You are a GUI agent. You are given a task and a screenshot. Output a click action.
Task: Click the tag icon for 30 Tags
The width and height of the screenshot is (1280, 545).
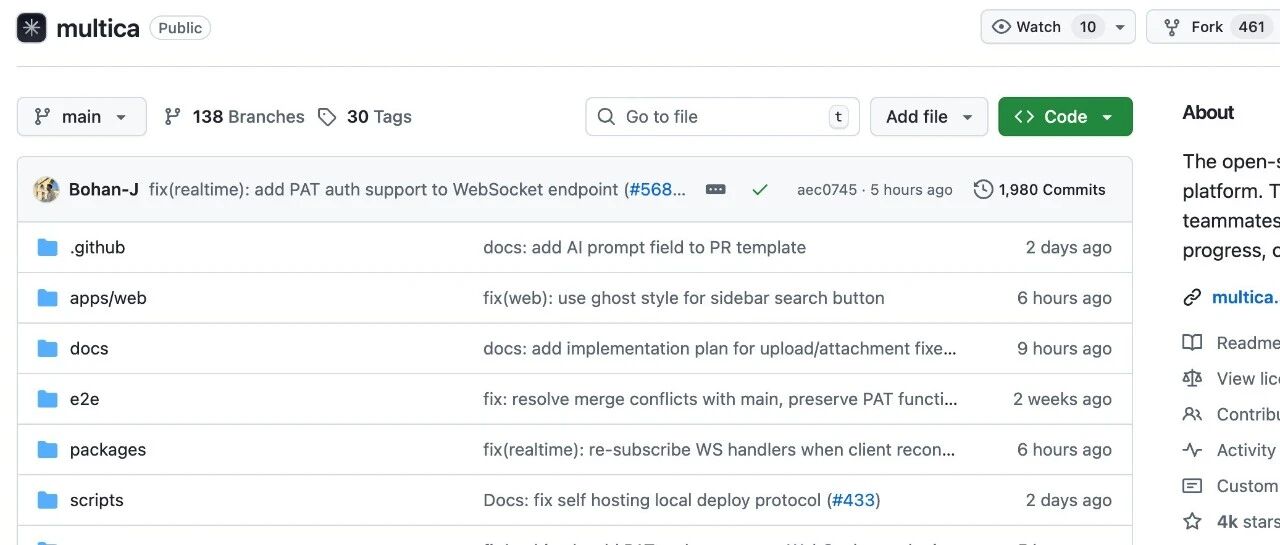click(327, 117)
